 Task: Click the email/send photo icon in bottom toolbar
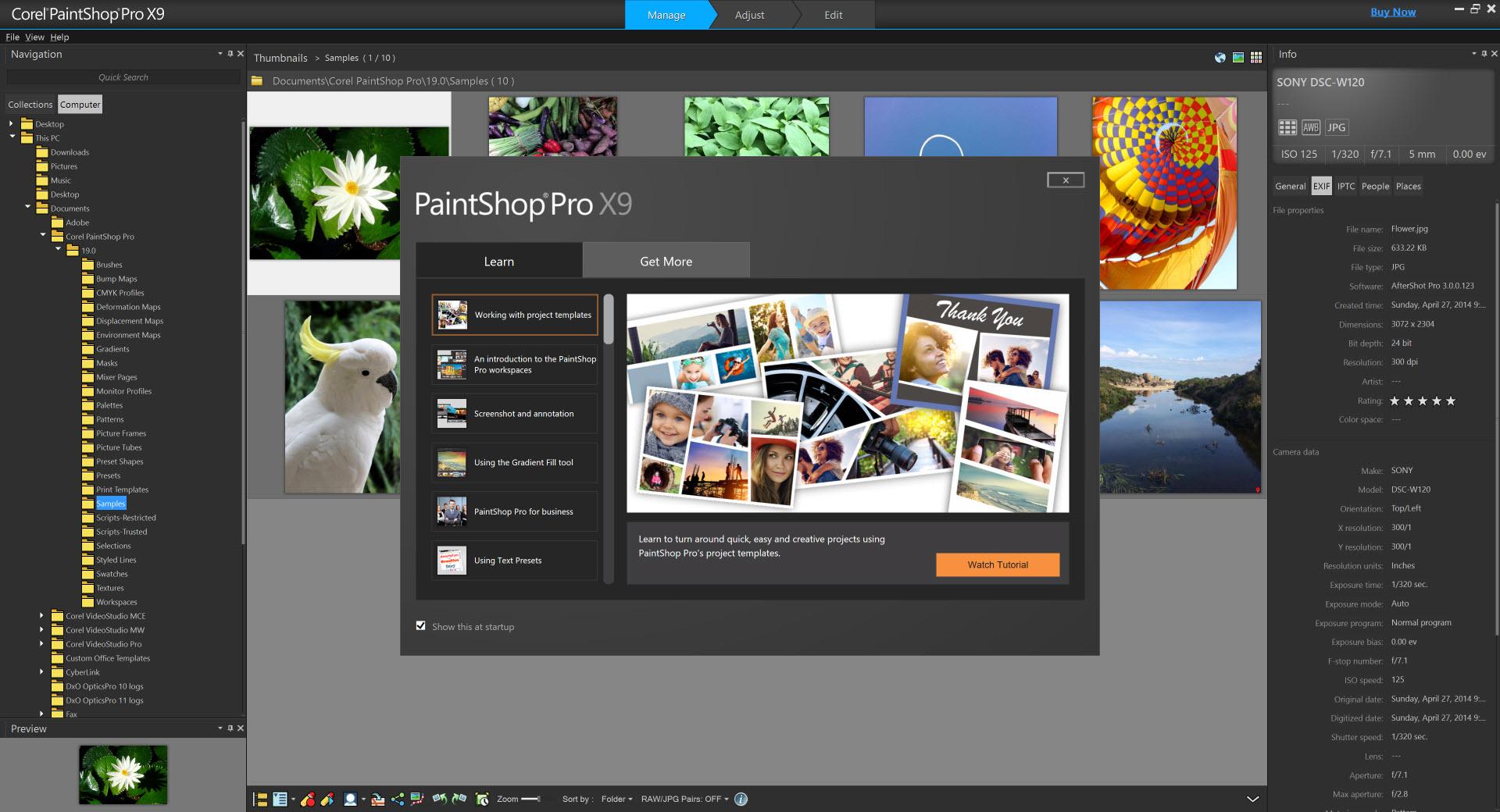pos(378,799)
